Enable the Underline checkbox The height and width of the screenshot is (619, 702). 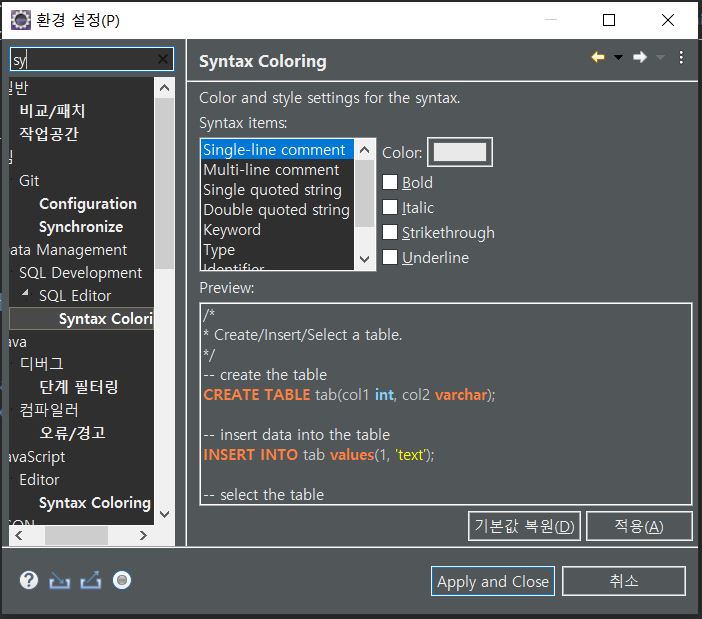[390, 257]
